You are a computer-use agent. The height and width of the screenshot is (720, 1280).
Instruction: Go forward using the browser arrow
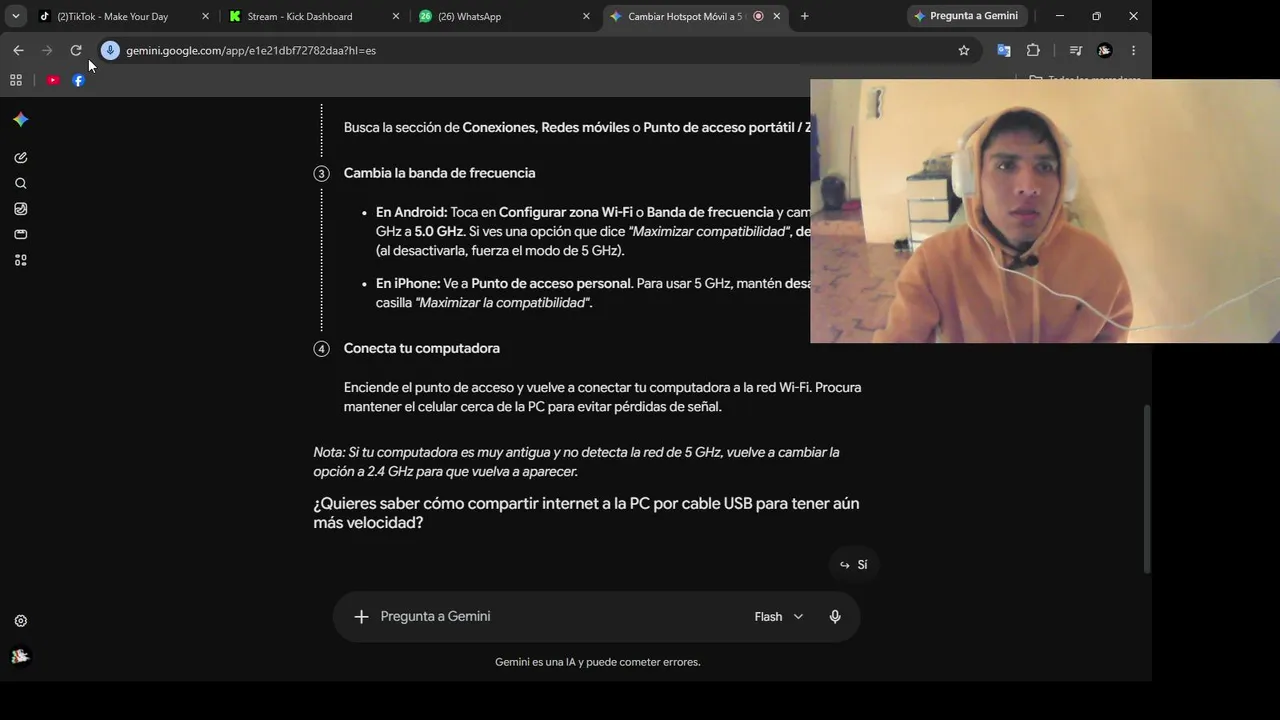pyautogui.click(x=47, y=50)
